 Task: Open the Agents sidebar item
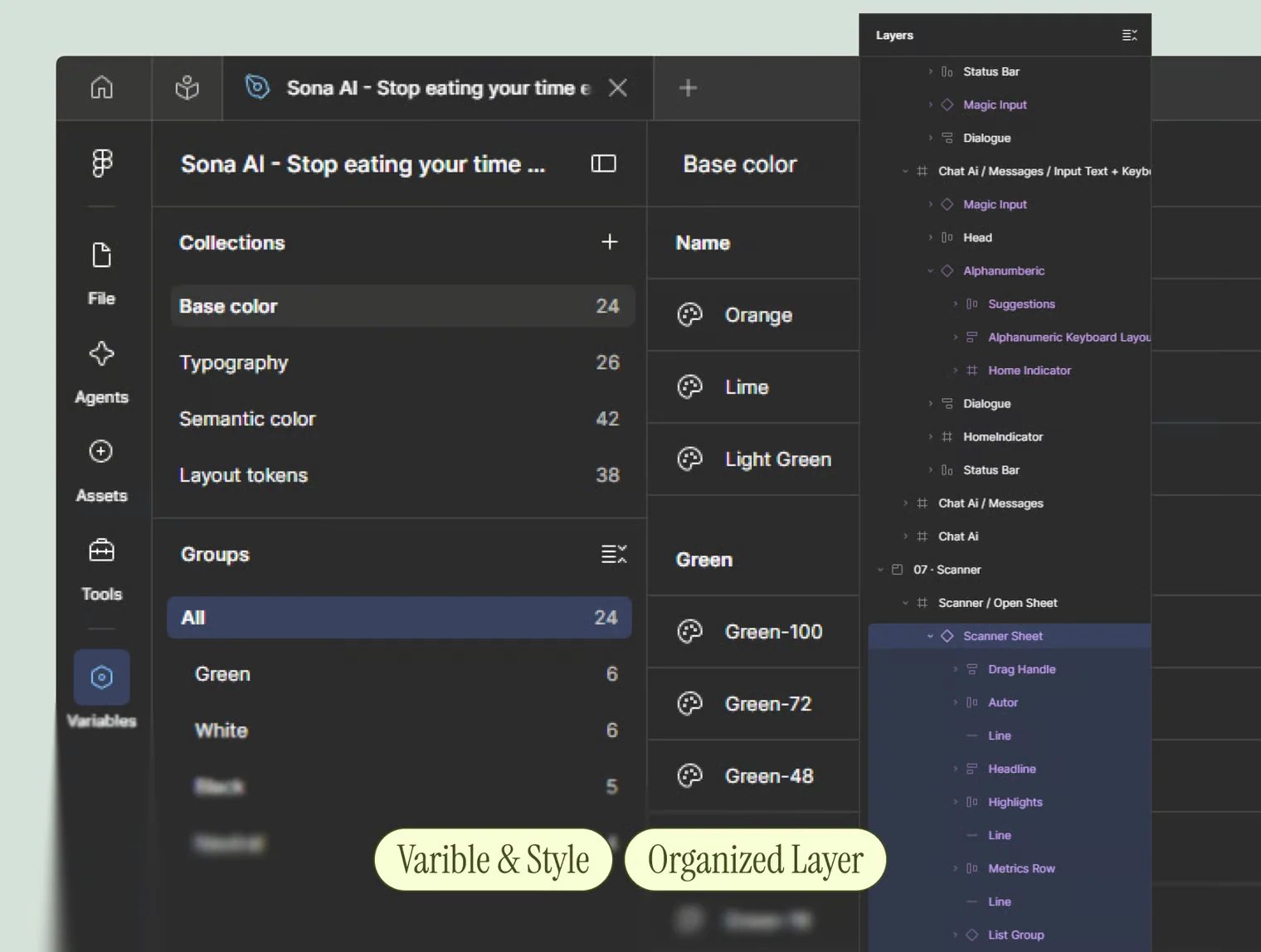pos(102,372)
